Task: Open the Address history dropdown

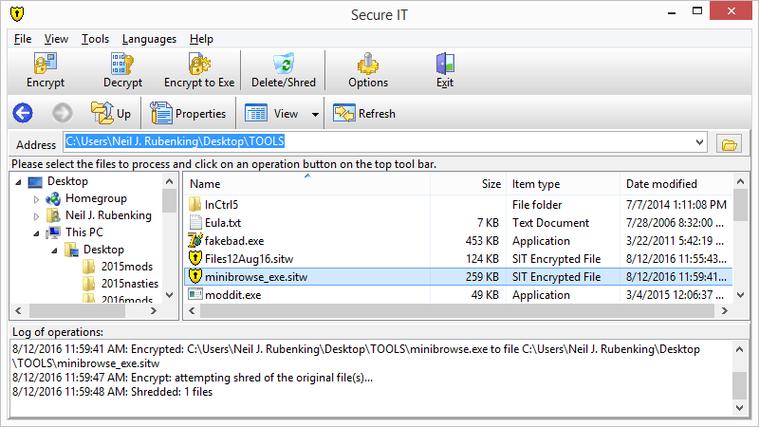Action: point(699,142)
